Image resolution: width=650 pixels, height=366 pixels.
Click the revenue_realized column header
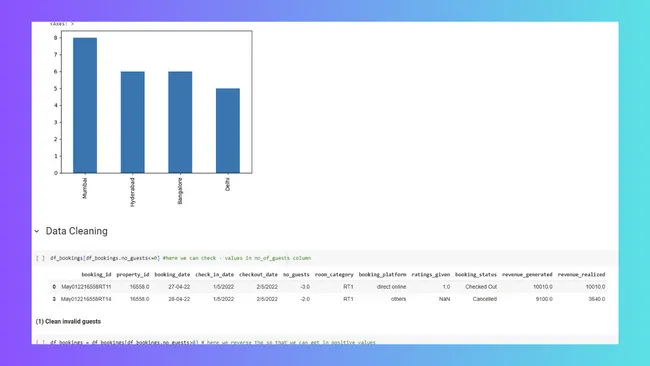click(x=581, y=274)
